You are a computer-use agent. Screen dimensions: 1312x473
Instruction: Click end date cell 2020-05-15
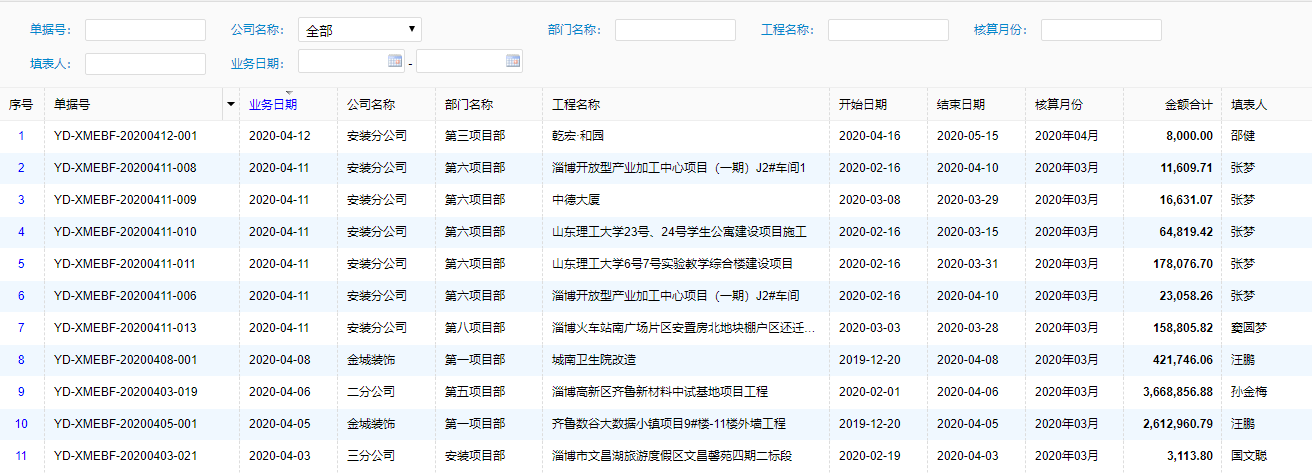pyautogui.click(x=967, y=136)
